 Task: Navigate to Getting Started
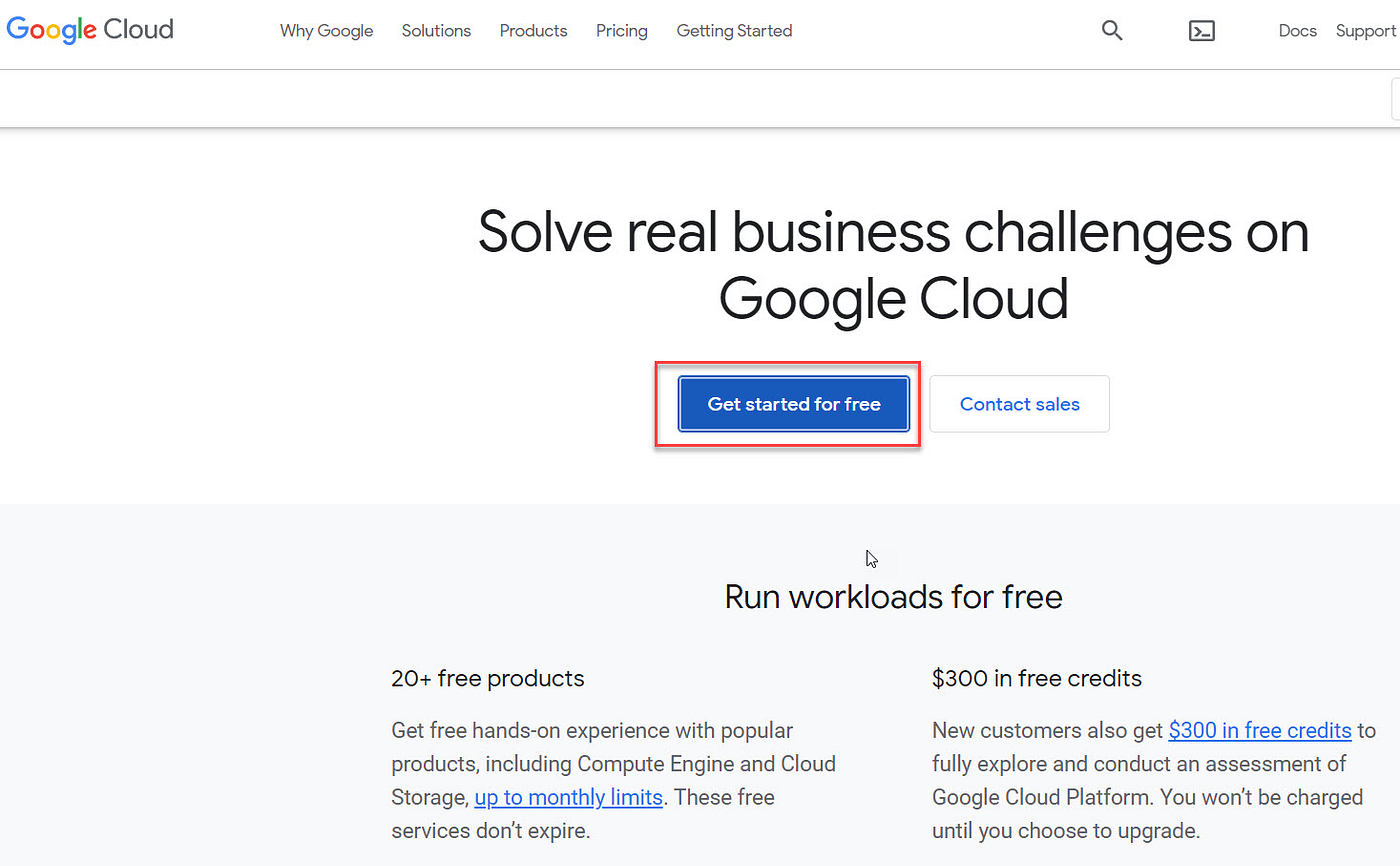[734, 31]
